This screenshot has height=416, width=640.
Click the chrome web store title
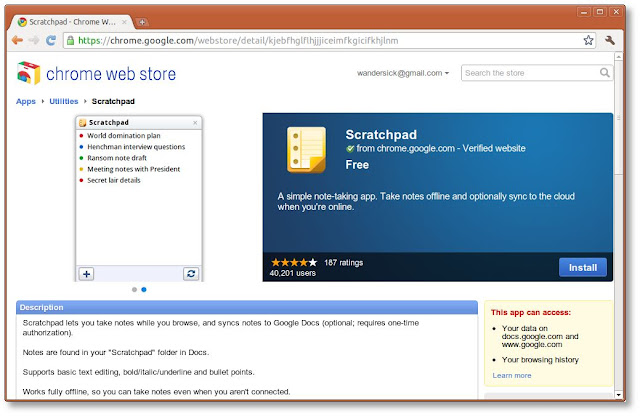(111, 74)
